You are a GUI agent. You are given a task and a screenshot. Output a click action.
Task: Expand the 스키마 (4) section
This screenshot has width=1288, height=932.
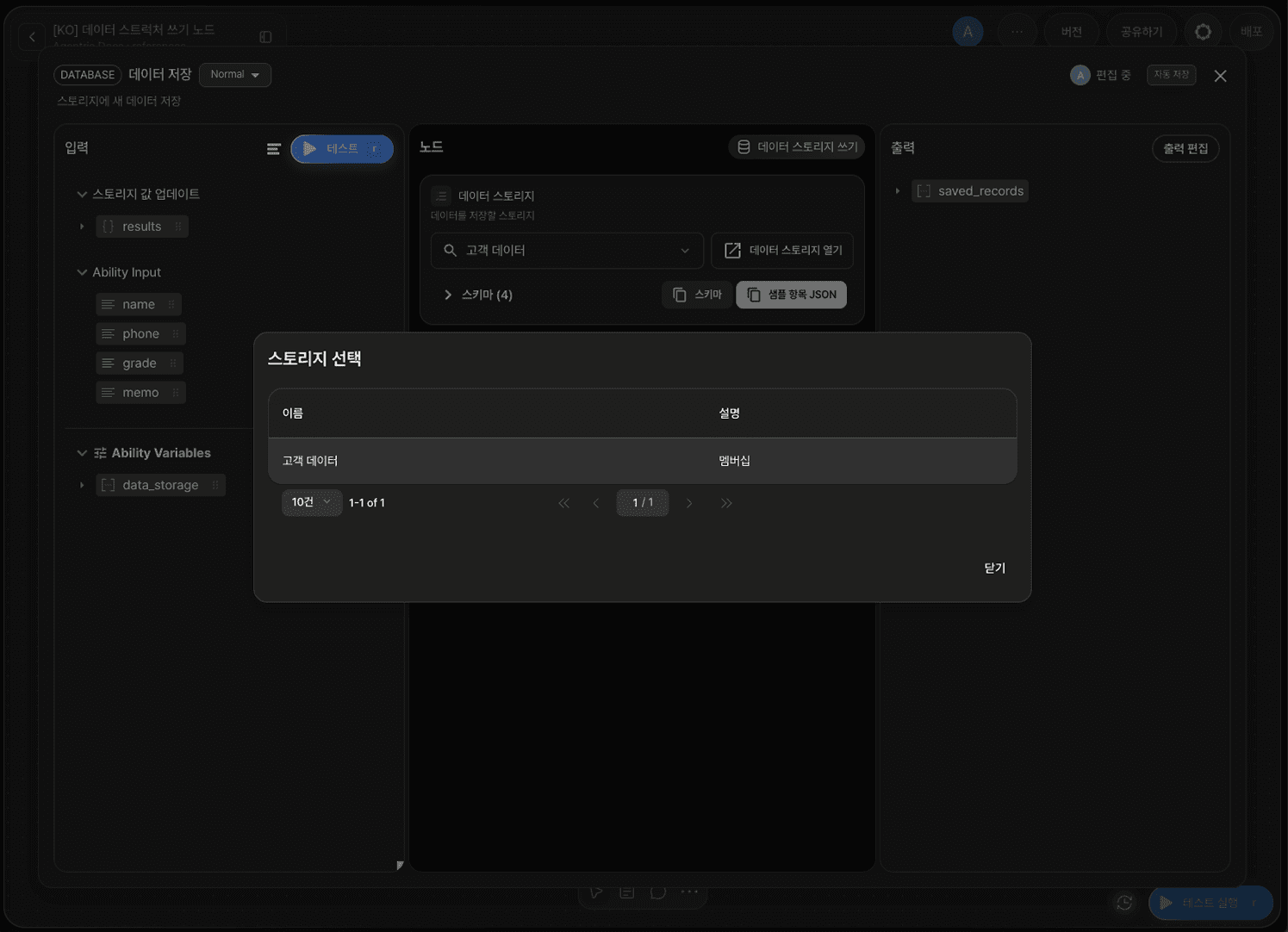point(447,295)
